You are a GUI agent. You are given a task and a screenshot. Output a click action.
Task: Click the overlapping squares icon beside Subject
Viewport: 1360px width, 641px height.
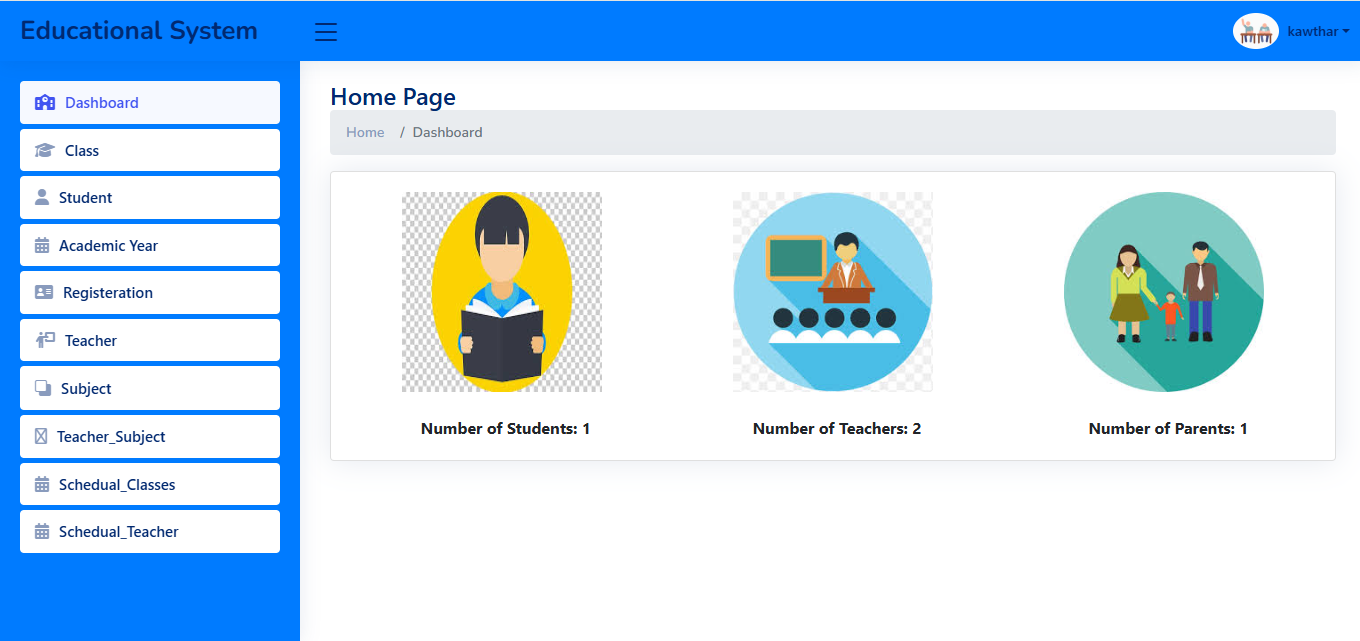coord(43,389)
